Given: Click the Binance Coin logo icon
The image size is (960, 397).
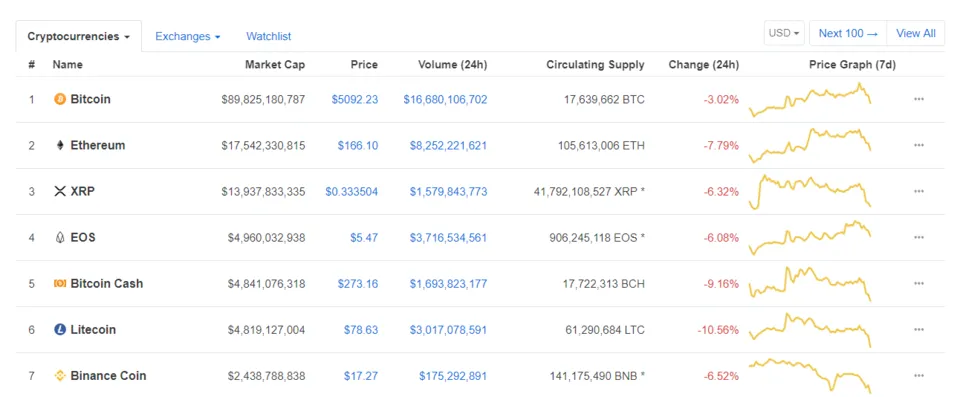Looking at the screenshot, I should click(60, 376).
